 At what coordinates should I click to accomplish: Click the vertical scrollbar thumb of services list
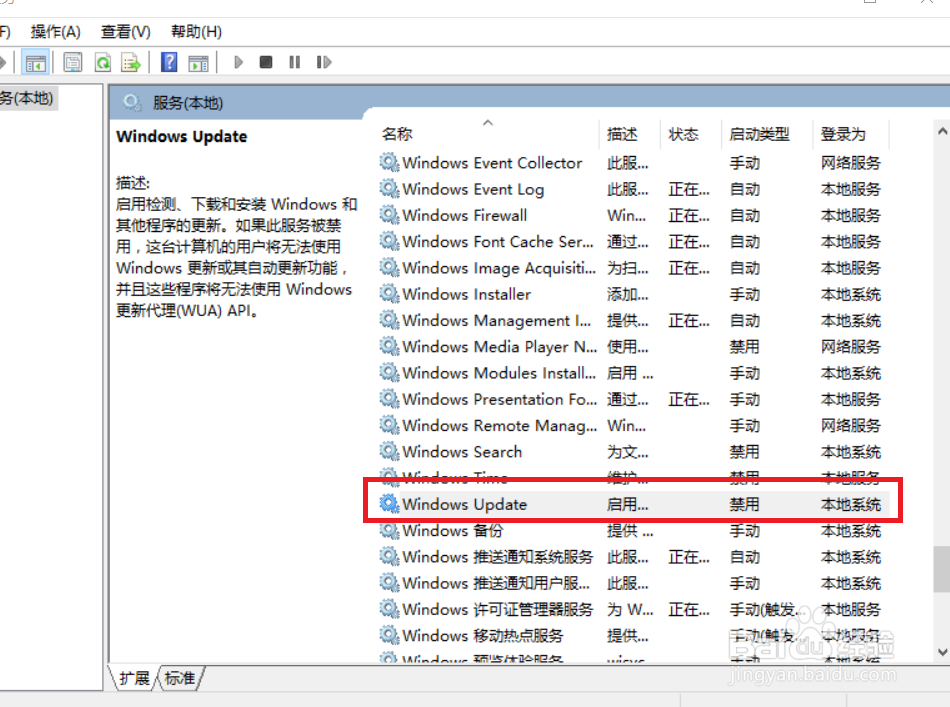tap(942, 569)
